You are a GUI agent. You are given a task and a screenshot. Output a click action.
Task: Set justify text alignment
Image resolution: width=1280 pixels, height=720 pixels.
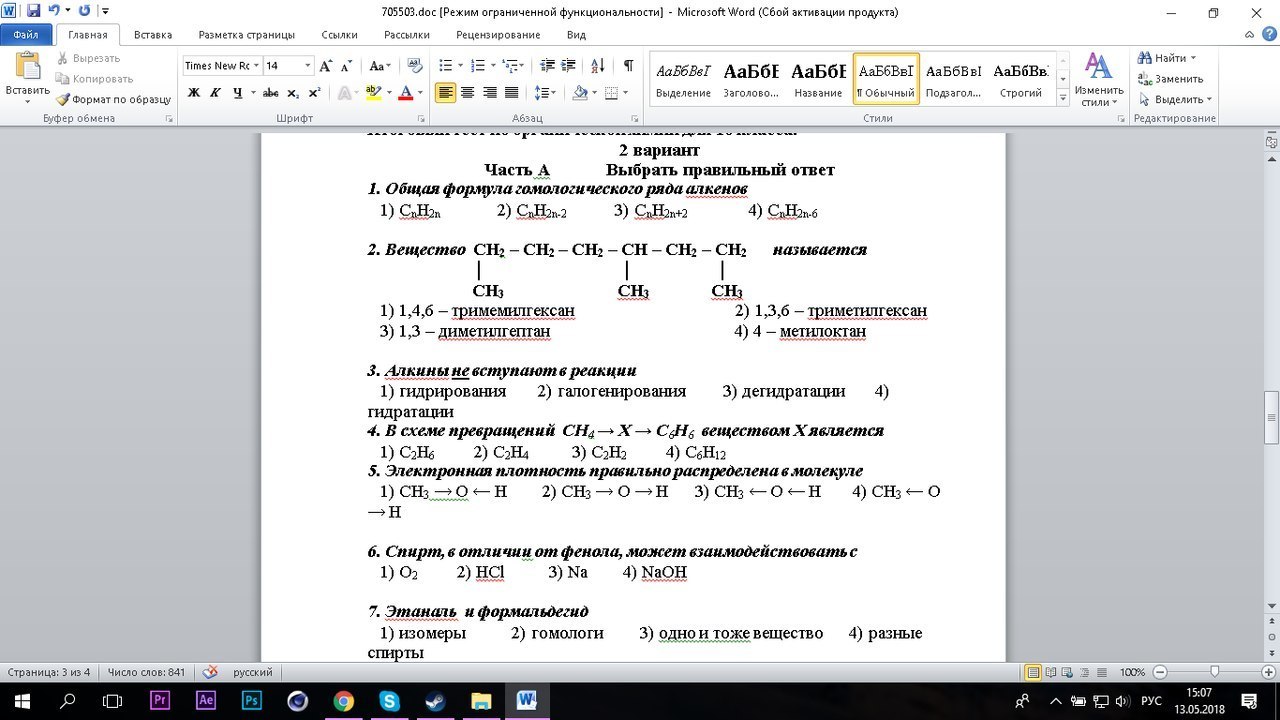point(512,93)
